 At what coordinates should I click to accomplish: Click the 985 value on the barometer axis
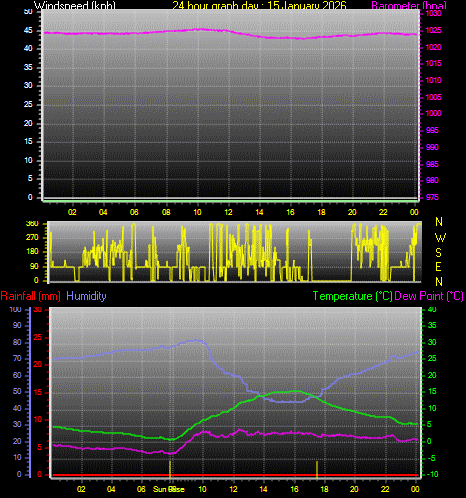click(x=432, y=164)
